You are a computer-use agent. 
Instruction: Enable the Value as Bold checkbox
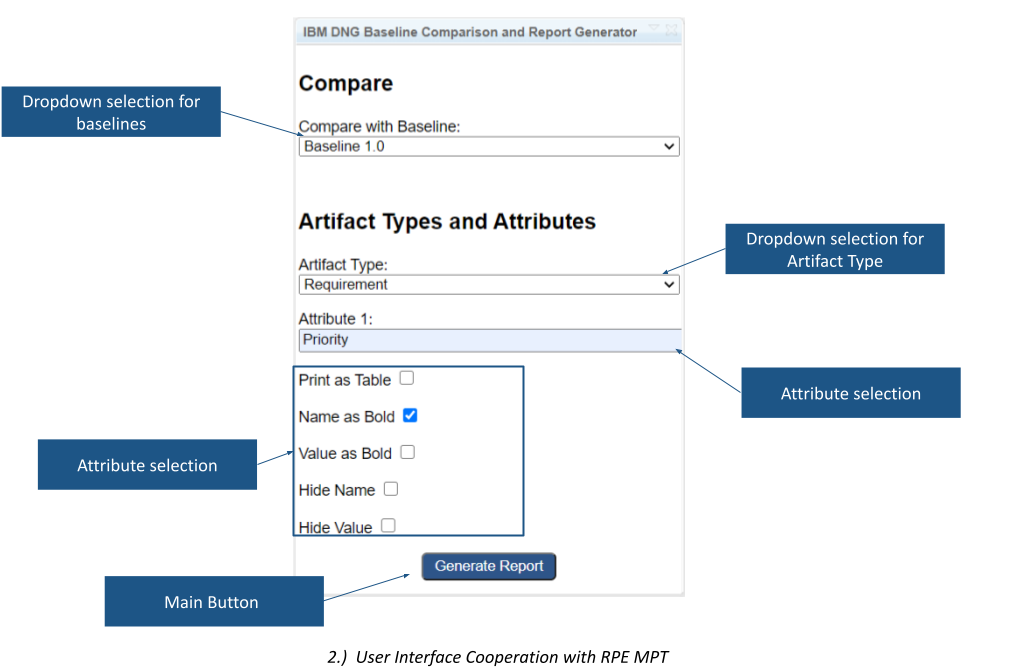coord(407,452)
